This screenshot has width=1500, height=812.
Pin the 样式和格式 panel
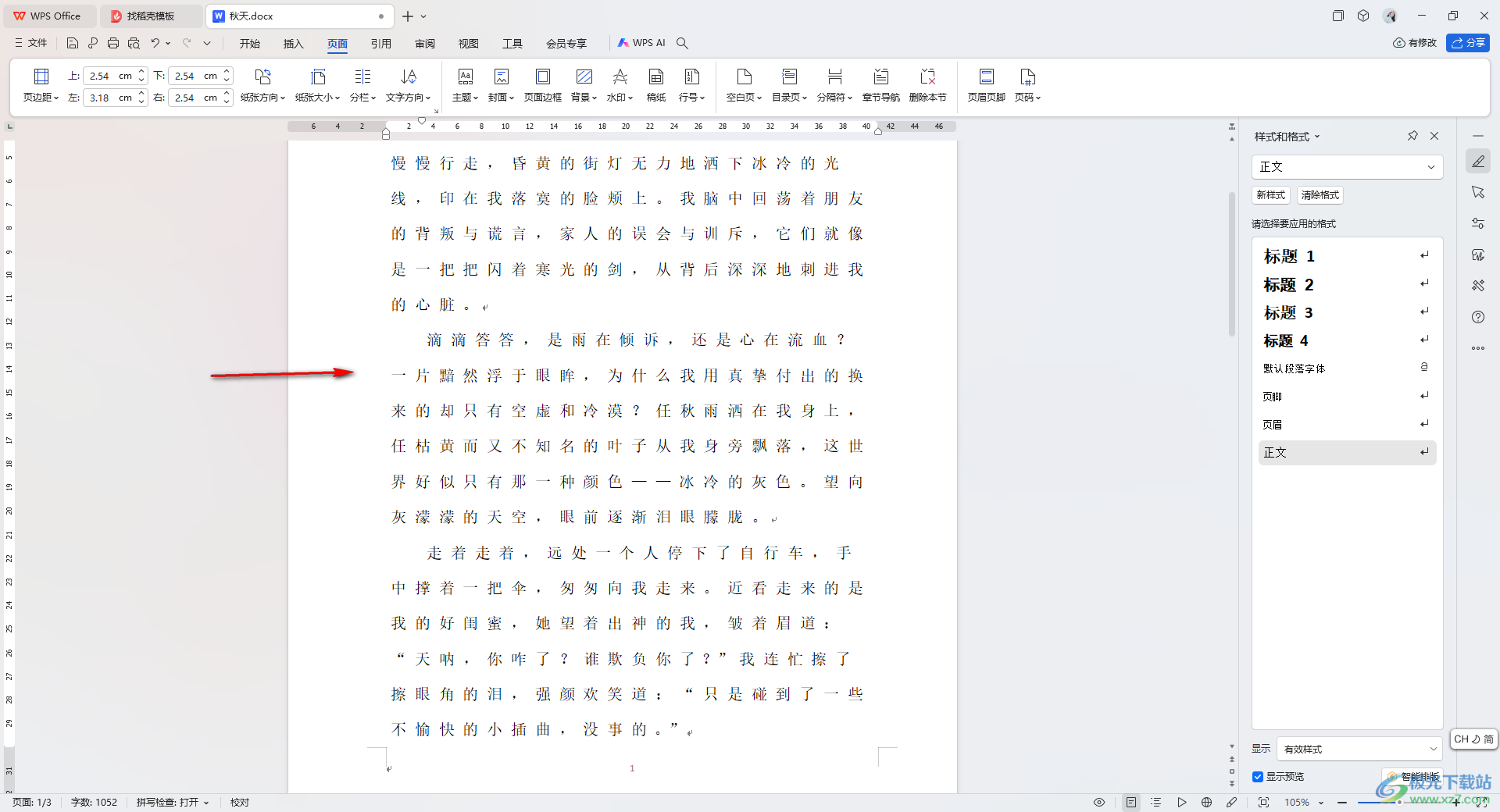pos(1412,136)
